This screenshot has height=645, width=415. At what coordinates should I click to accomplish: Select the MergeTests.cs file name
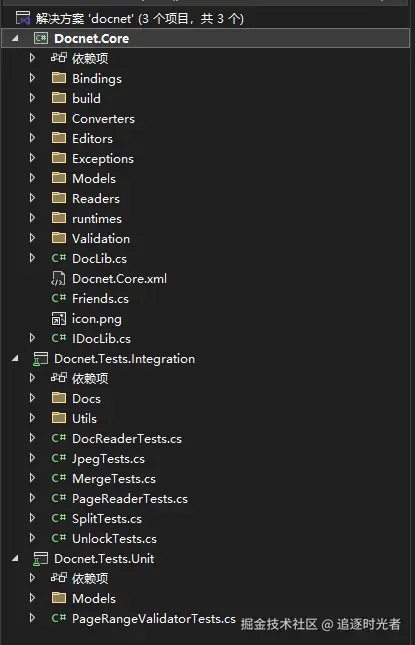tap(114, 479)
